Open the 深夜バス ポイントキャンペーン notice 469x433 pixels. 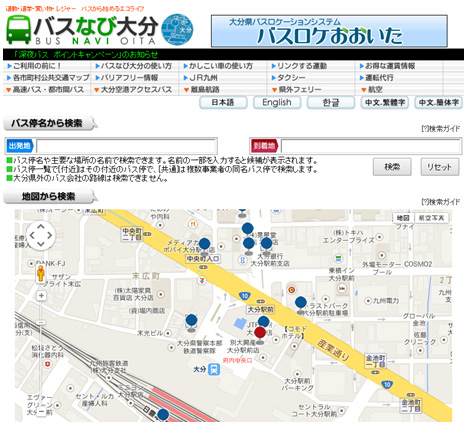85,54
